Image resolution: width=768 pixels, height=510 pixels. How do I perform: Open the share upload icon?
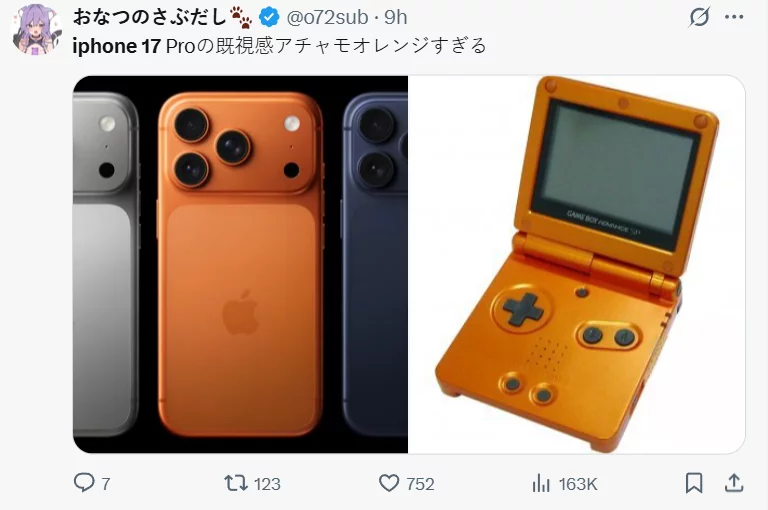(x=734, y=483)
